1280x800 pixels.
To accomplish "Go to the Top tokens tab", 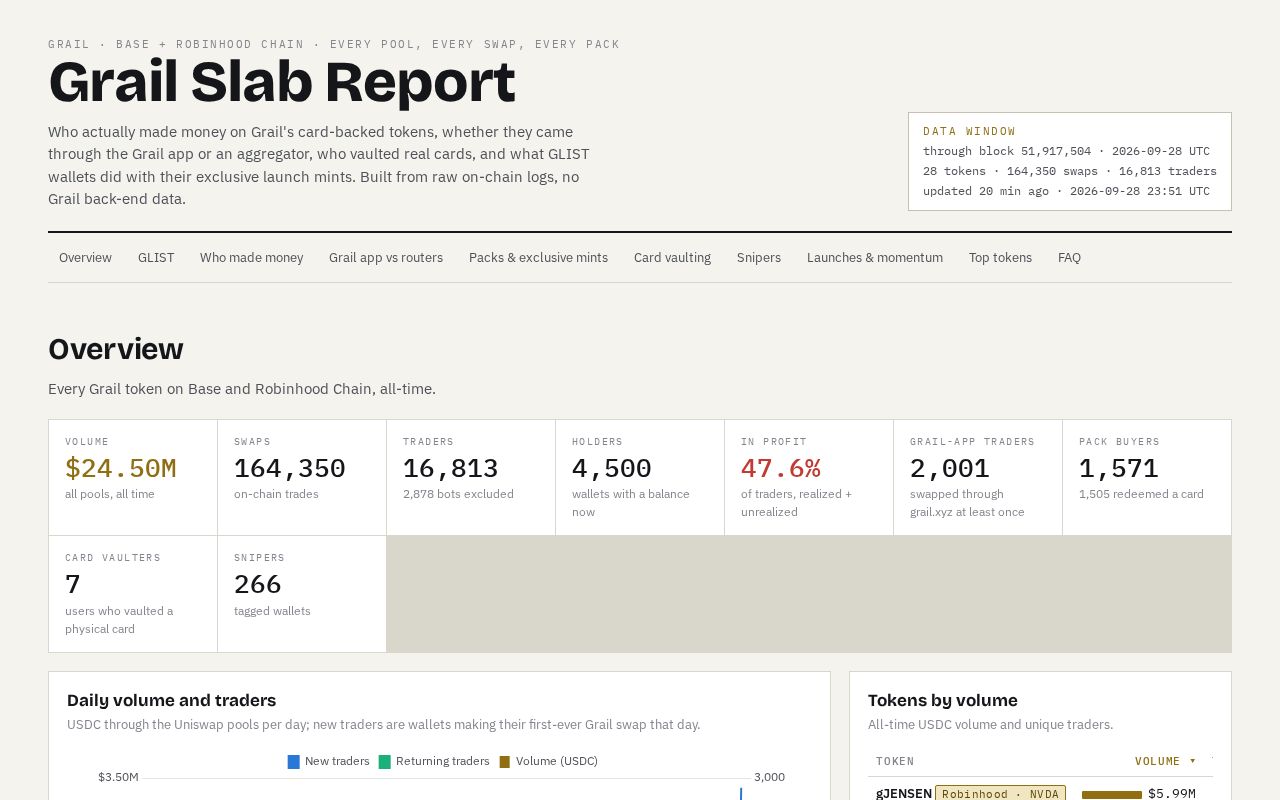I will click(1000, 258).
